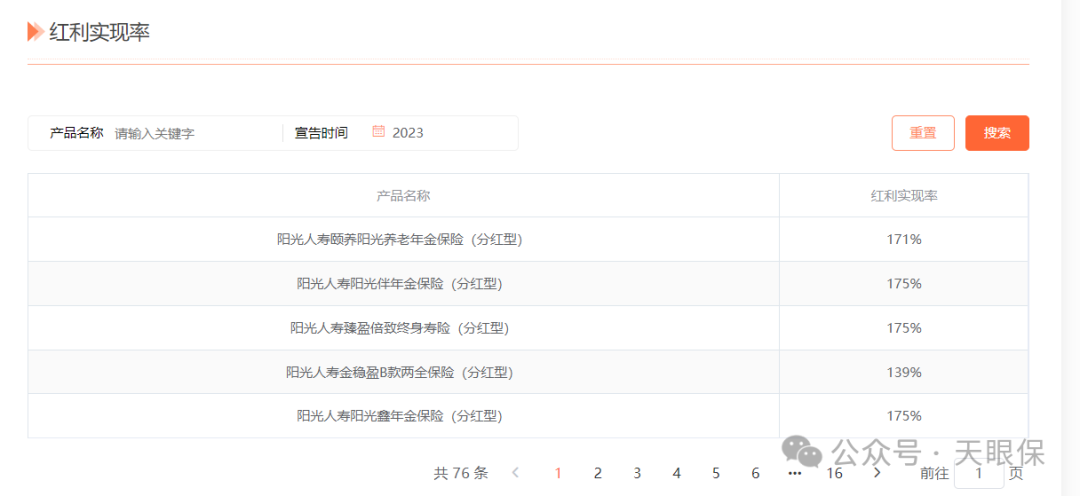Image resolution: width=1080 pixels, height=496 pixels.
Task: Click the pagination ellipsis to jump pages
Action: pos(795,473)
